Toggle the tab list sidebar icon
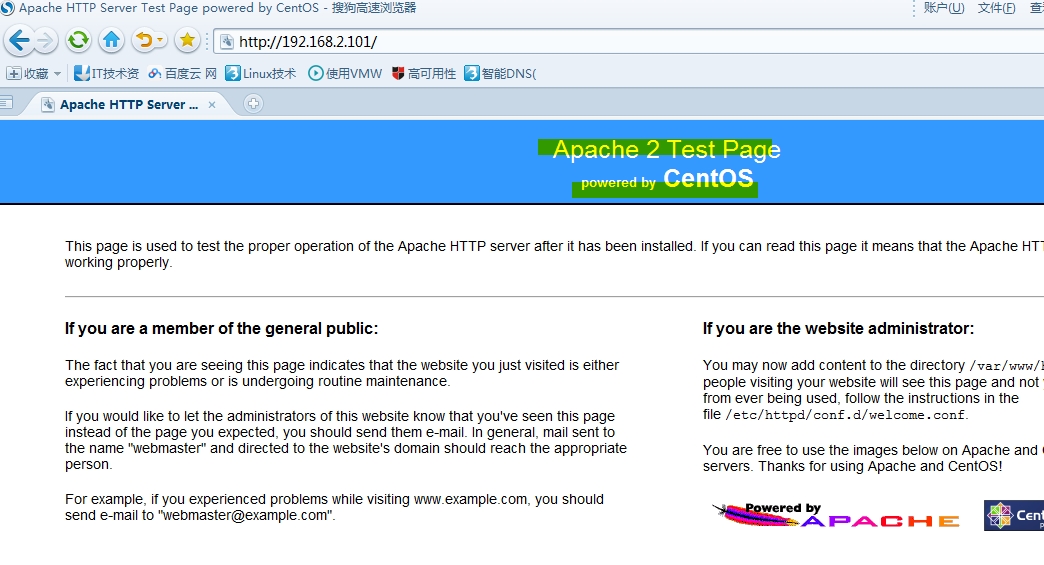The width and height of the screenshot is (1044, 565). (x=6, y=102)
